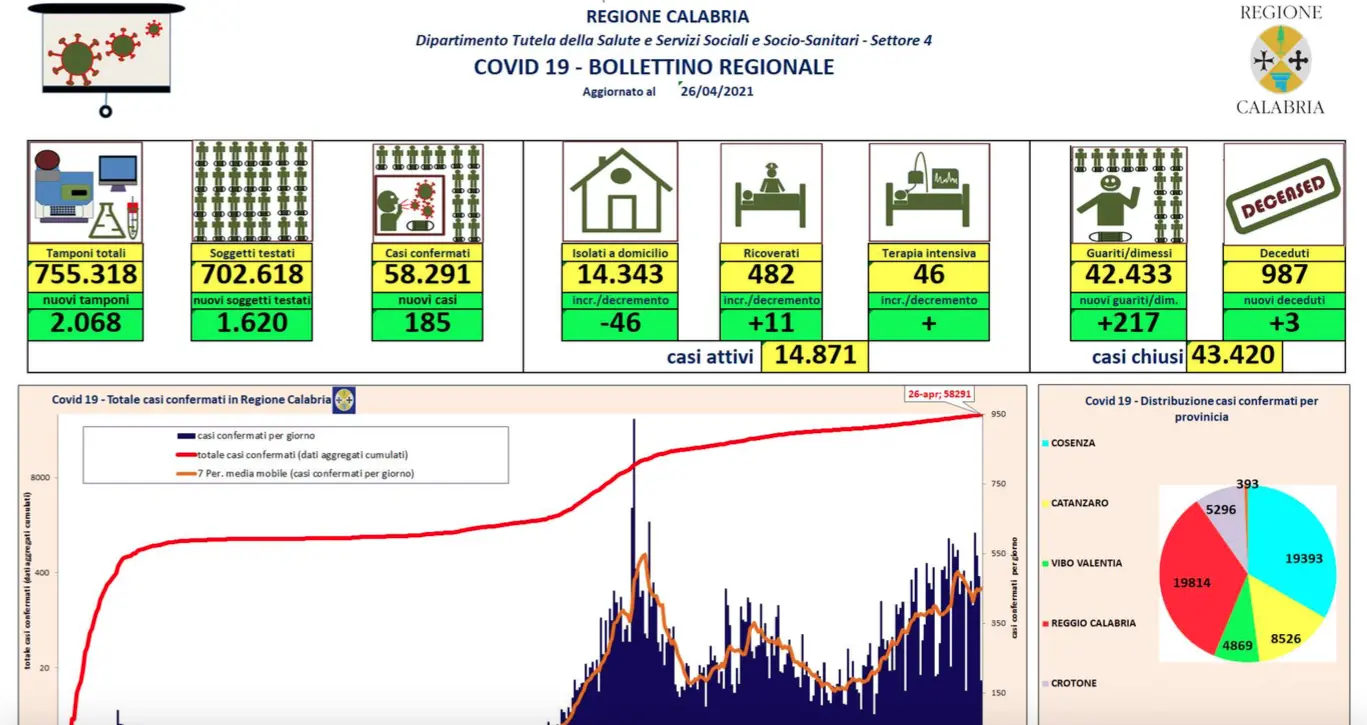Image resolution: width=1367 pixels, height=725 pixels.
Task: Click the Soggetti testati value 702.618
Action: point(251,276)
